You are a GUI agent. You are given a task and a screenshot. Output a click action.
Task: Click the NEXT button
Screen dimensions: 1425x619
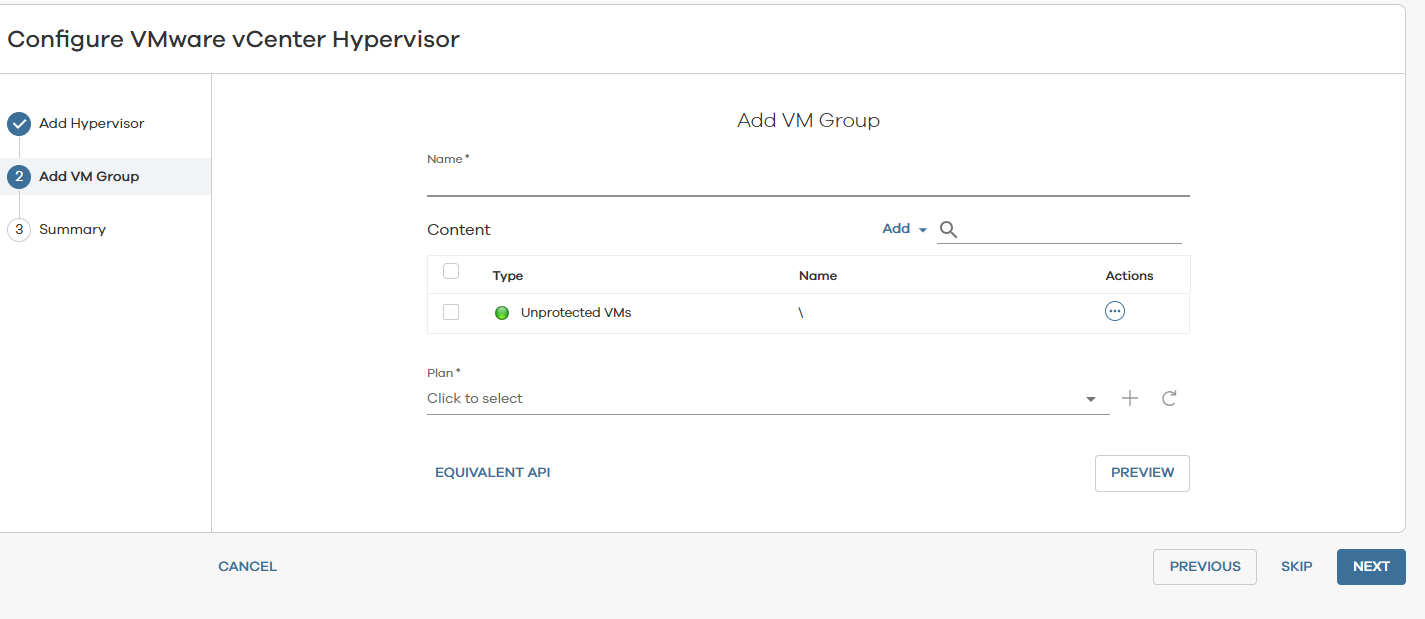pos(1370,566)
